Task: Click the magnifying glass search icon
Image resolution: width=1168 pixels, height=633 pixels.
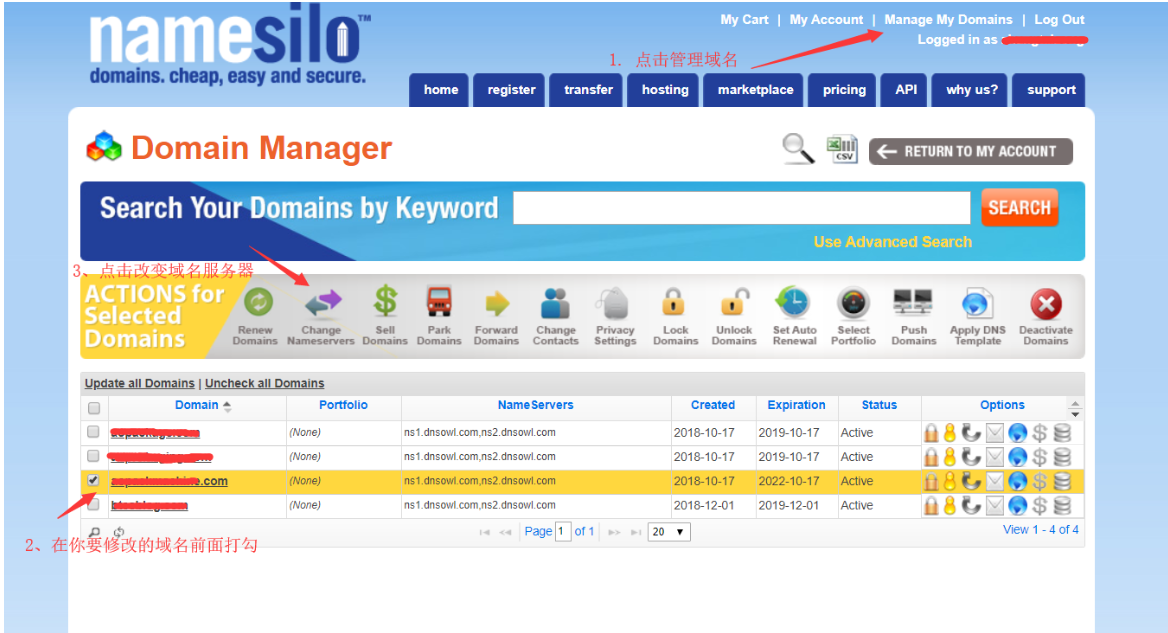Action: click(798, 149)
